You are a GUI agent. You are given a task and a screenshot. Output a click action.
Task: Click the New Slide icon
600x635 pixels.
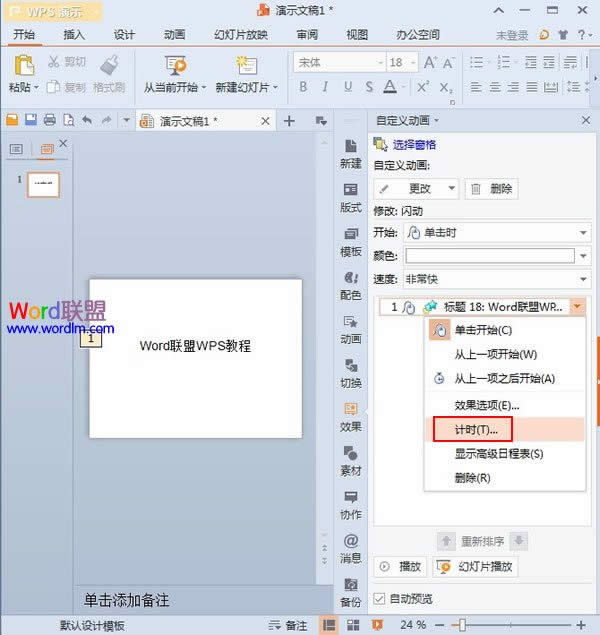(245, 66)
